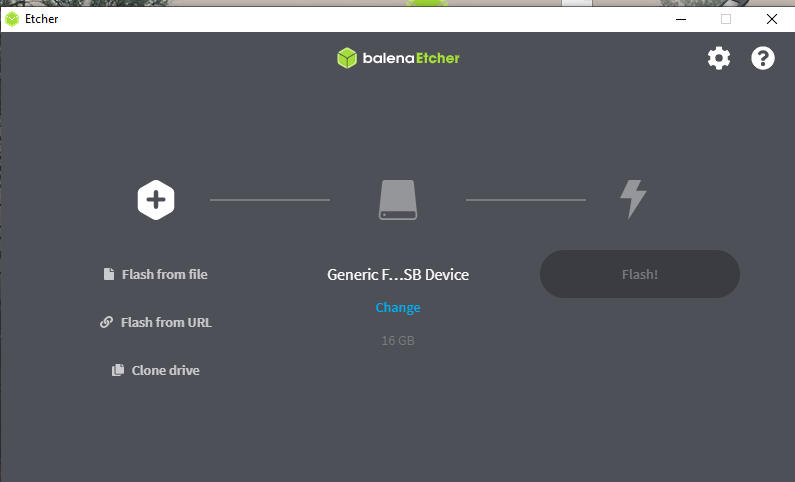795x482 pixels.
Task: Click the hexagon plus image source icon
Action: 156,200
